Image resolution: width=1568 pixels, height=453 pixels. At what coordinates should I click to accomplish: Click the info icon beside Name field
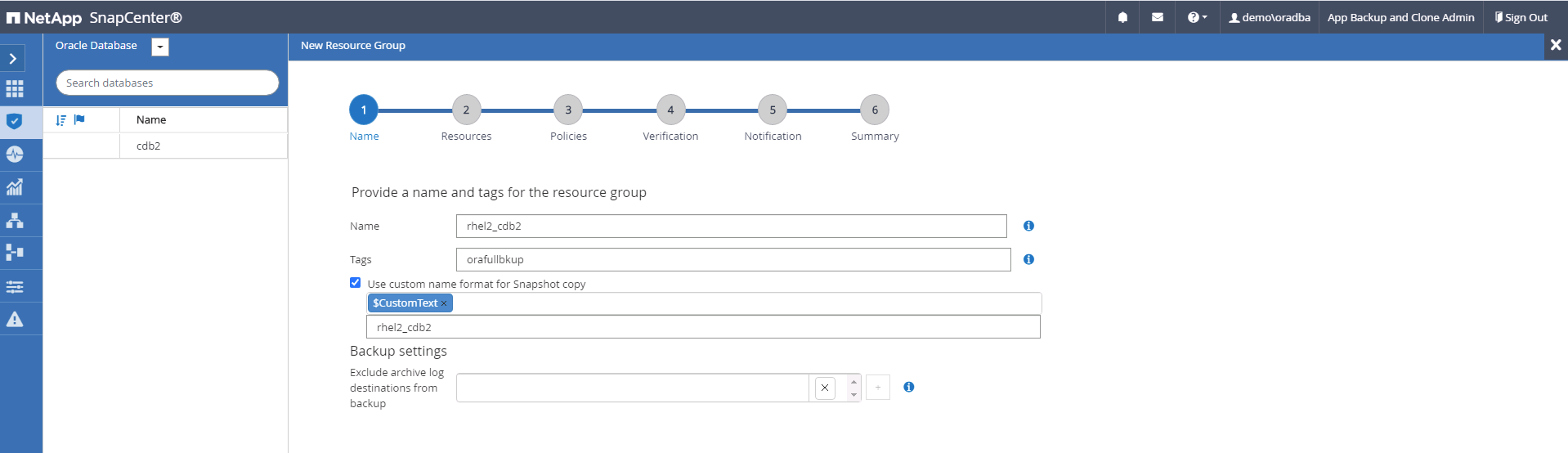[1028, 226]
